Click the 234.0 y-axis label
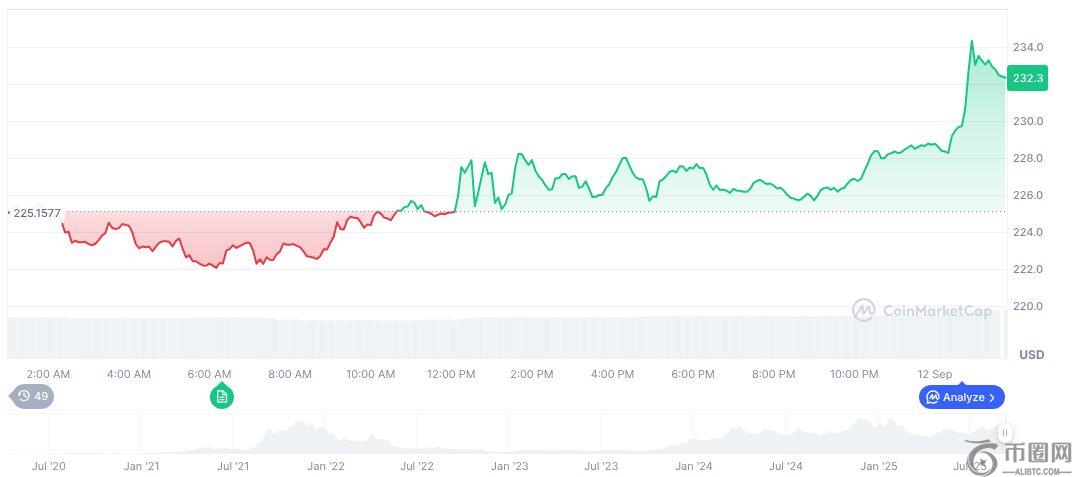 pyautogui.click(x=1028, y=47)
